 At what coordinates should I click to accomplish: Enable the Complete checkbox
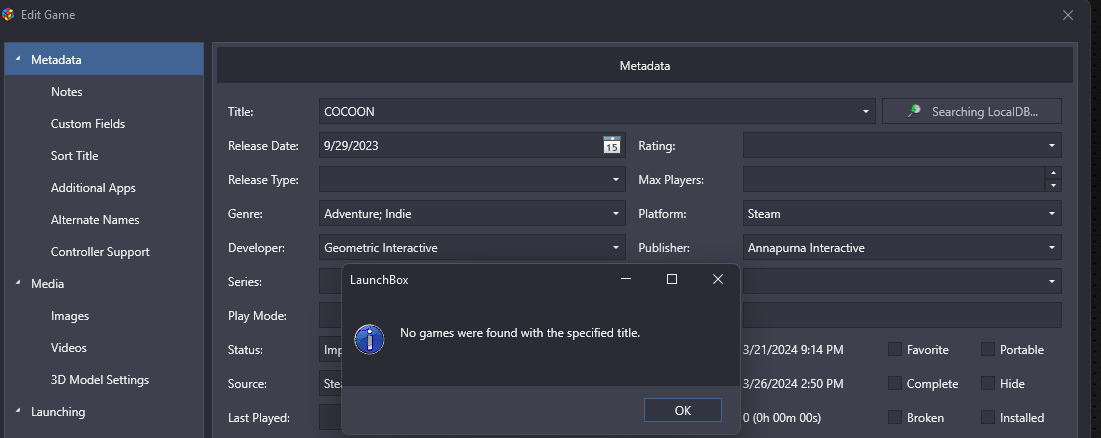895,383
